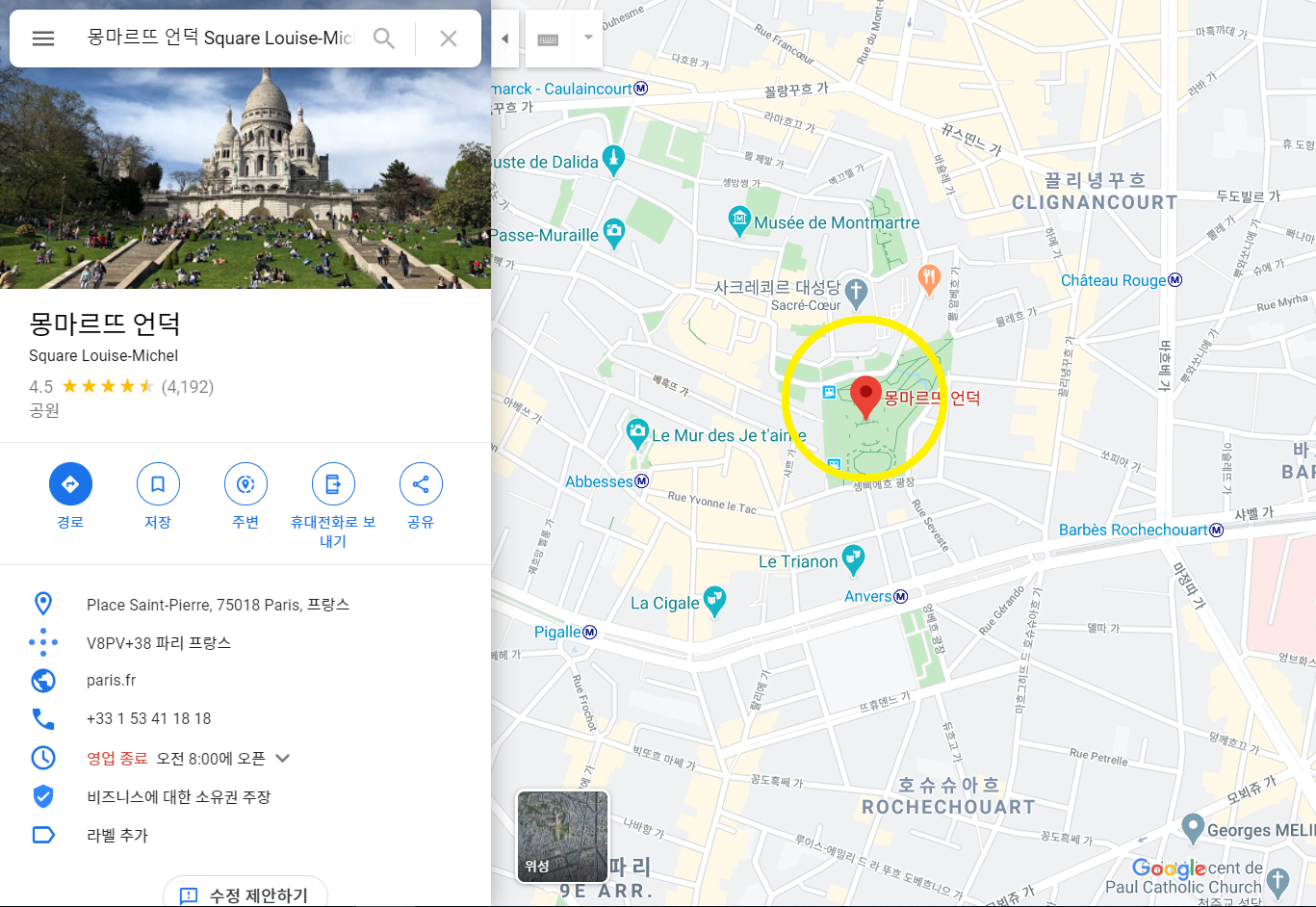The image size is (1316, 907).
Task: Click 비즈니스에 대한 소유권 주장
Action: [x=179, y=797]
